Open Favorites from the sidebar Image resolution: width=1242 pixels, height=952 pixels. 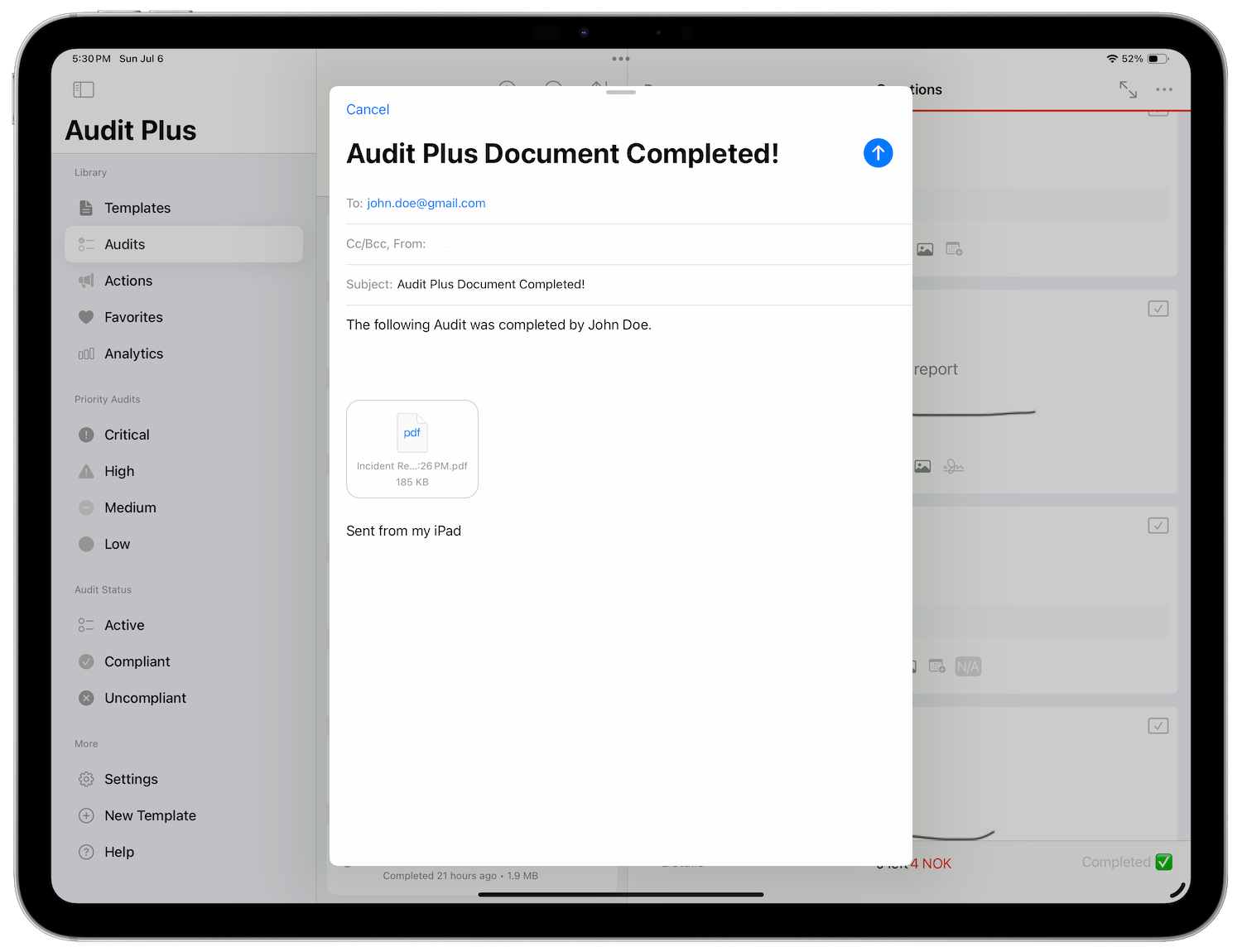(x=184, y=317)
